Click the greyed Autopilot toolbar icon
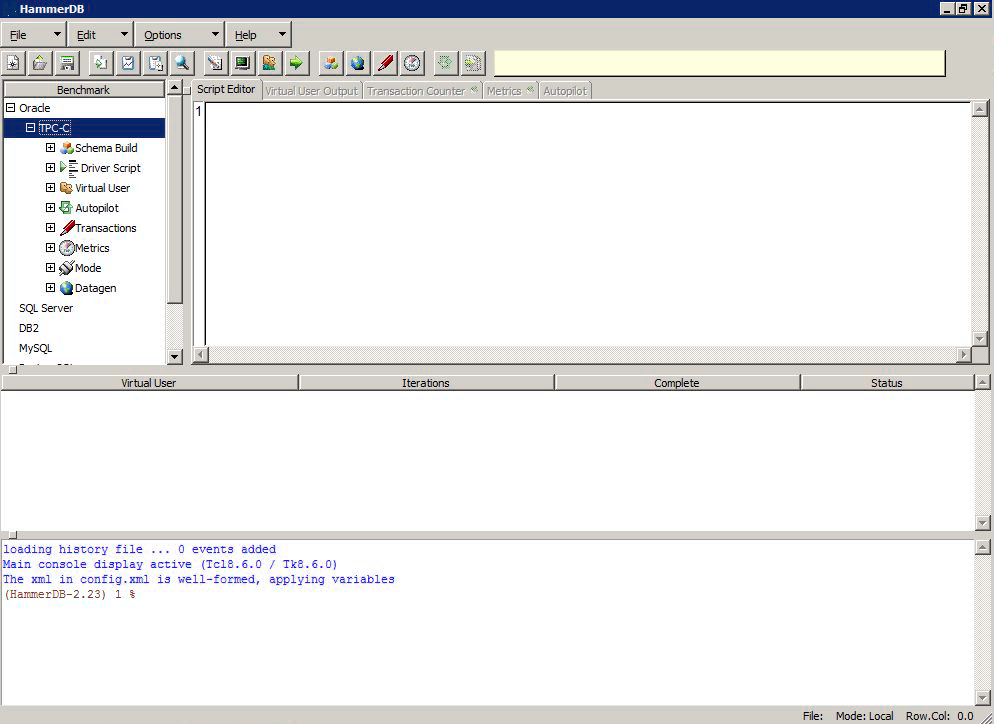 click(446, 63)
